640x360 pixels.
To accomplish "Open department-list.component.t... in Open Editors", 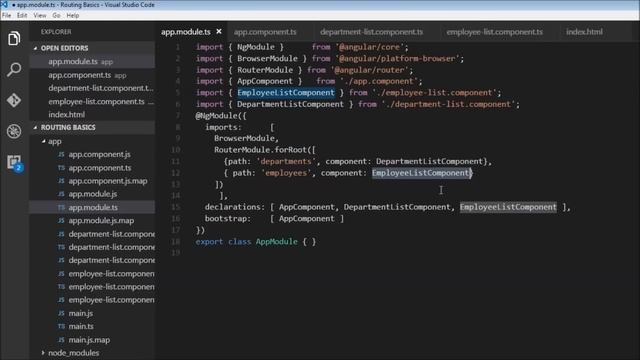I will click(93, 88).
